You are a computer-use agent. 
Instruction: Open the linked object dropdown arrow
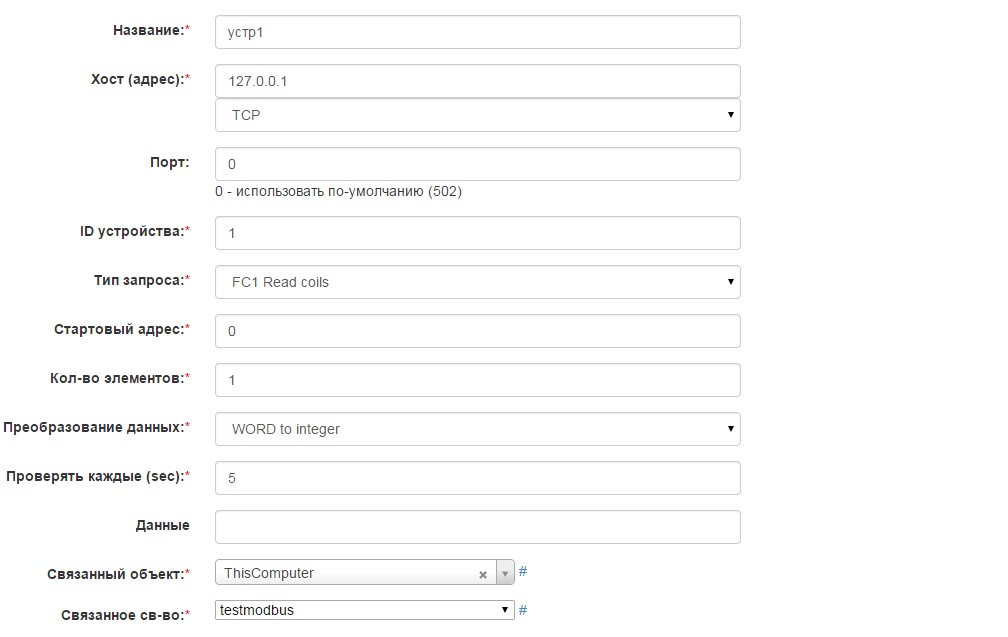(x=505, y=574)
